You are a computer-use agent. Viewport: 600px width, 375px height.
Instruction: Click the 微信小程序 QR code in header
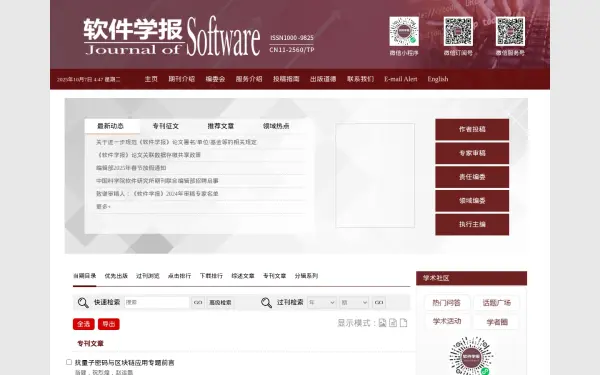(x=404, y=31)
